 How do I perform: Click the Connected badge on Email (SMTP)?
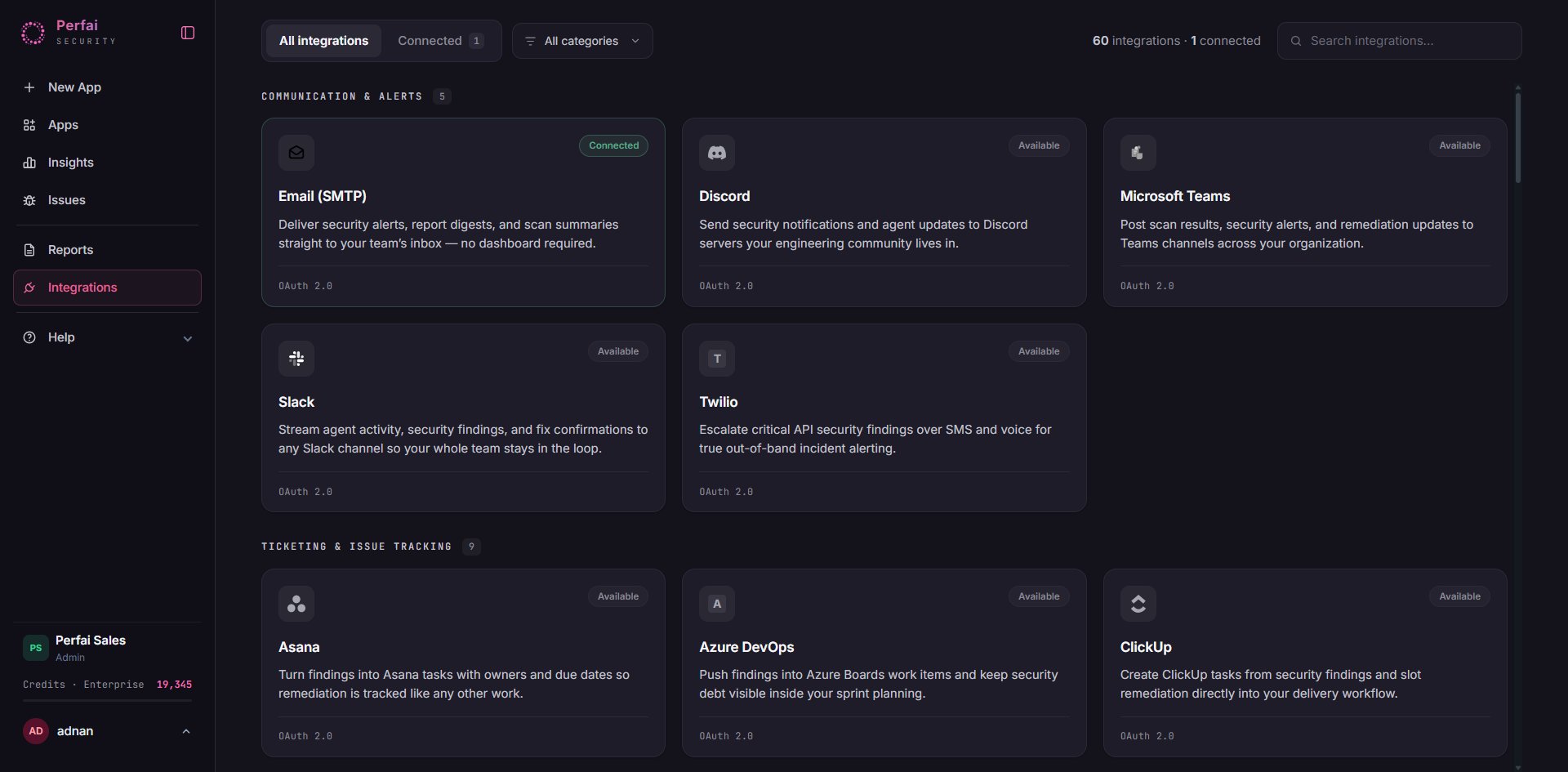614,145
